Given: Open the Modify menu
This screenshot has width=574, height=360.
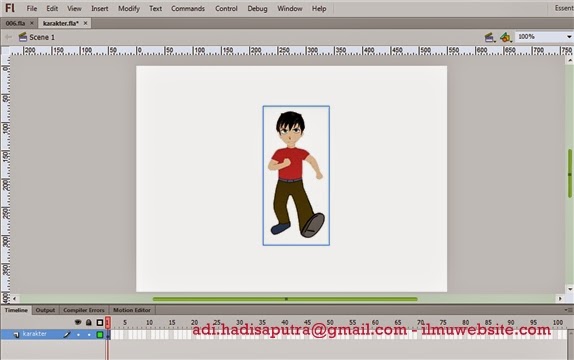Looking at the screenshot, I should (129, 8).
